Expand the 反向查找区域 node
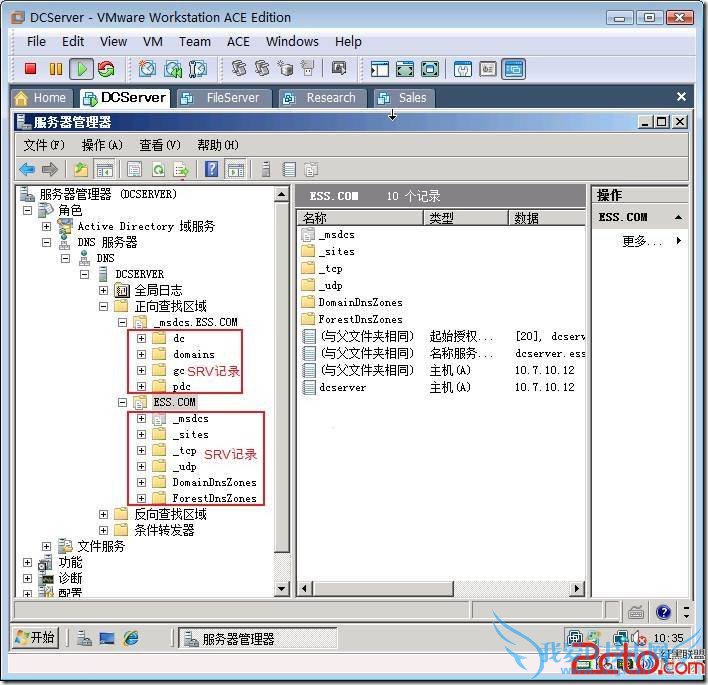 [103, 514]
